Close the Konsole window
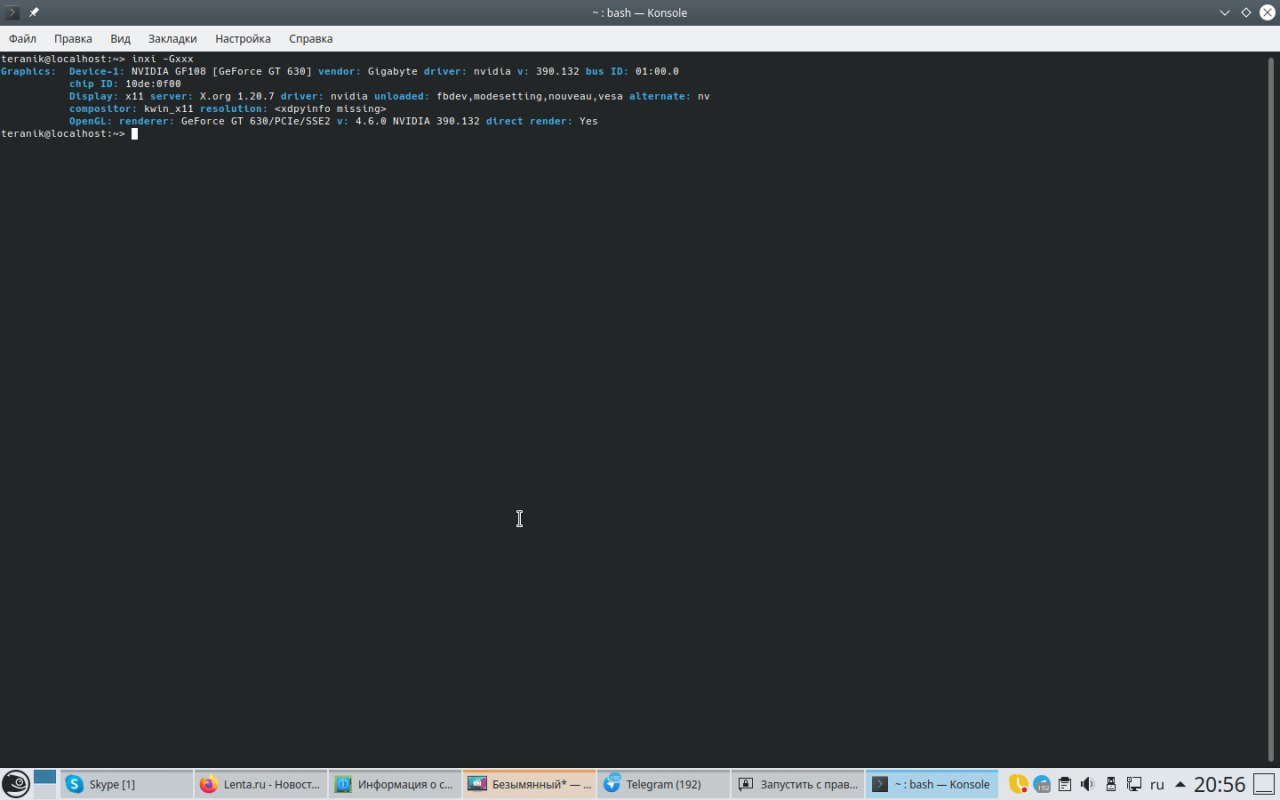Viewport: 1280px width, 800px height. (x=1267, y=13)
